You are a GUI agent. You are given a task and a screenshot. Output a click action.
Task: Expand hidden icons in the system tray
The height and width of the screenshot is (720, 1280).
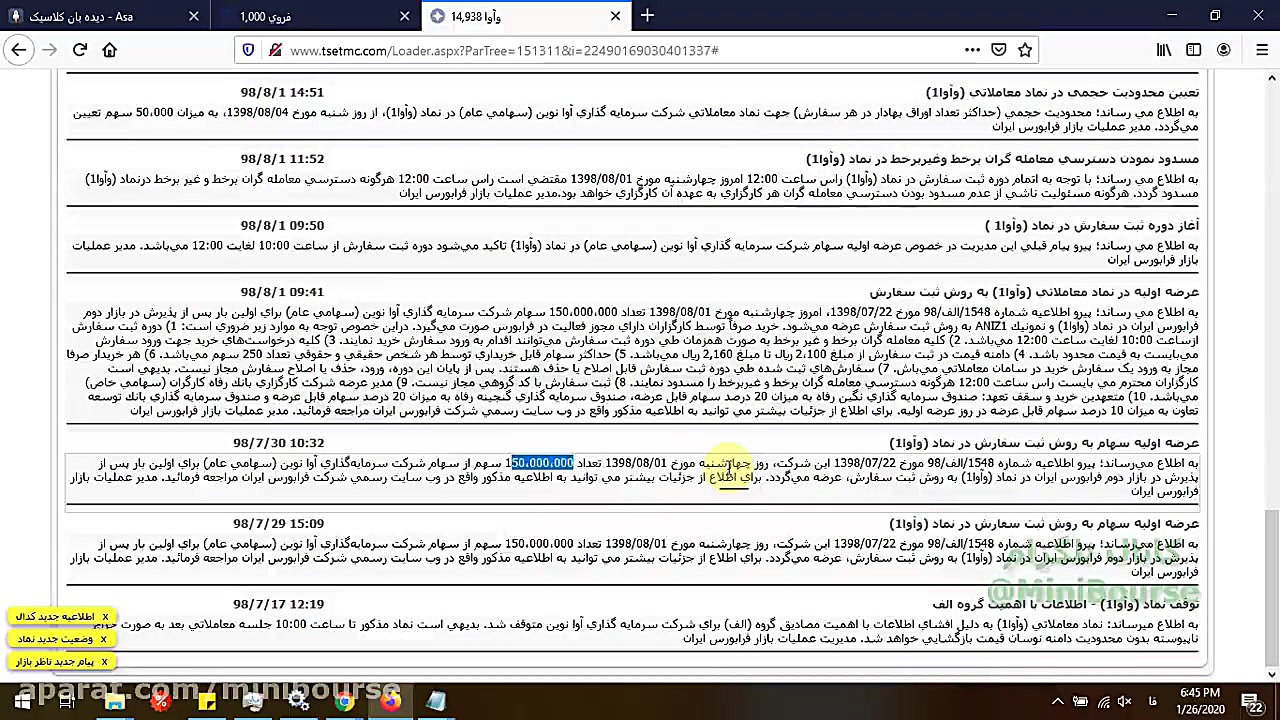(1057, 701)
